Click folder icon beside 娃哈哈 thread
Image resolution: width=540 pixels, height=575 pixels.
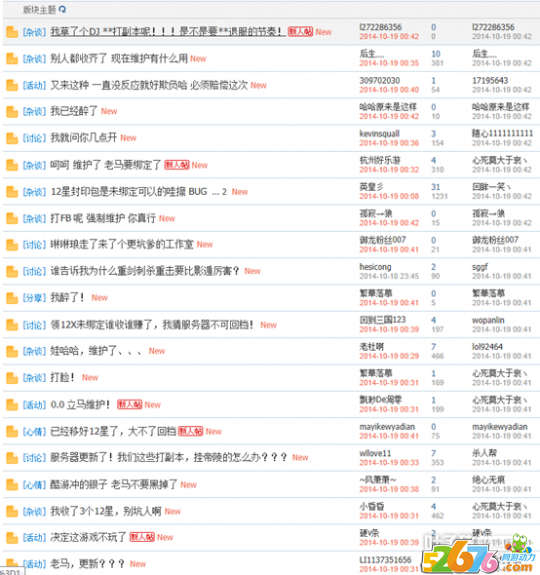pos(12,351)
